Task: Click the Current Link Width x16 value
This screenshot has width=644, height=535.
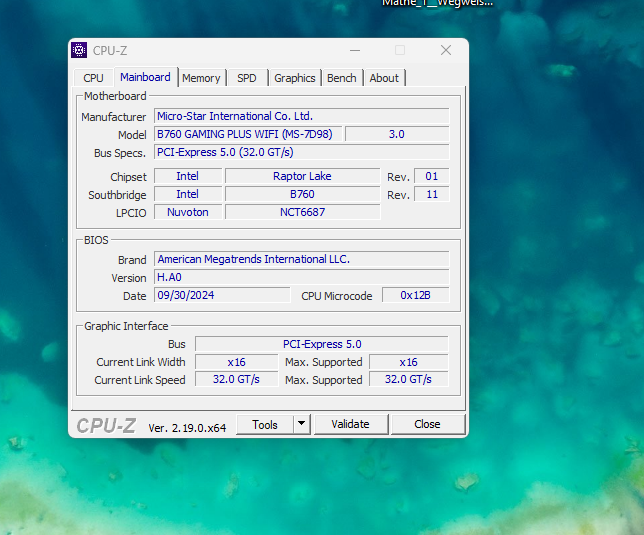Action: point(237,362)
